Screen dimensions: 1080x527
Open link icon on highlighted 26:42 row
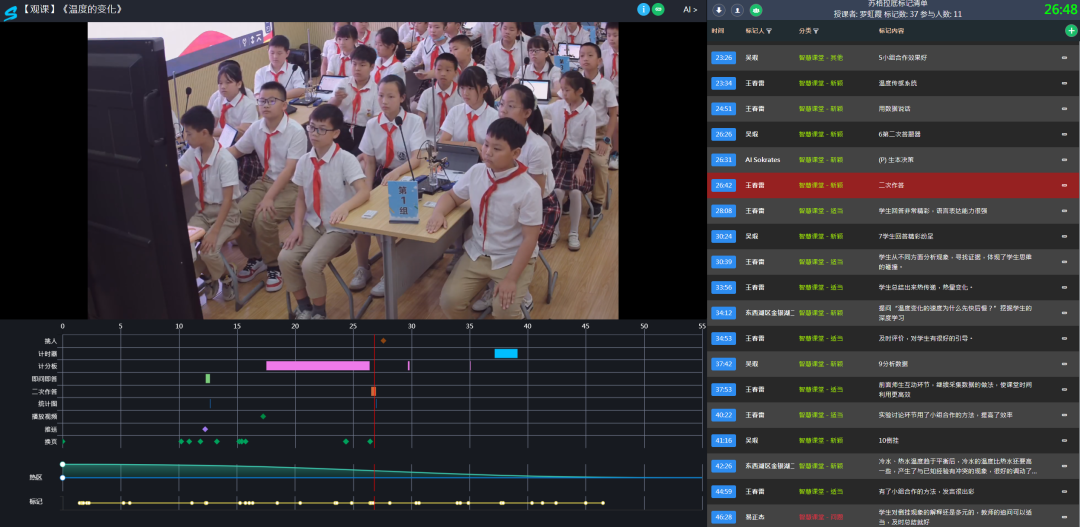pos(1064,185)
